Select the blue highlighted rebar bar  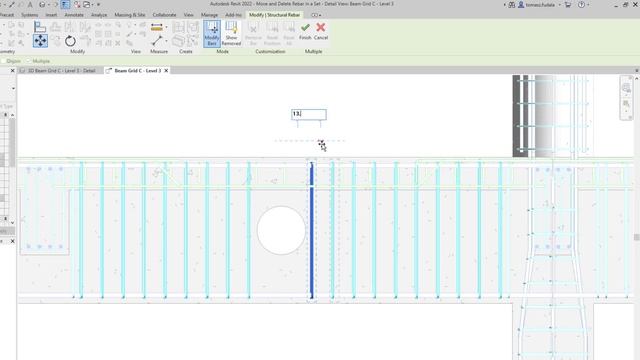[312, 230]
